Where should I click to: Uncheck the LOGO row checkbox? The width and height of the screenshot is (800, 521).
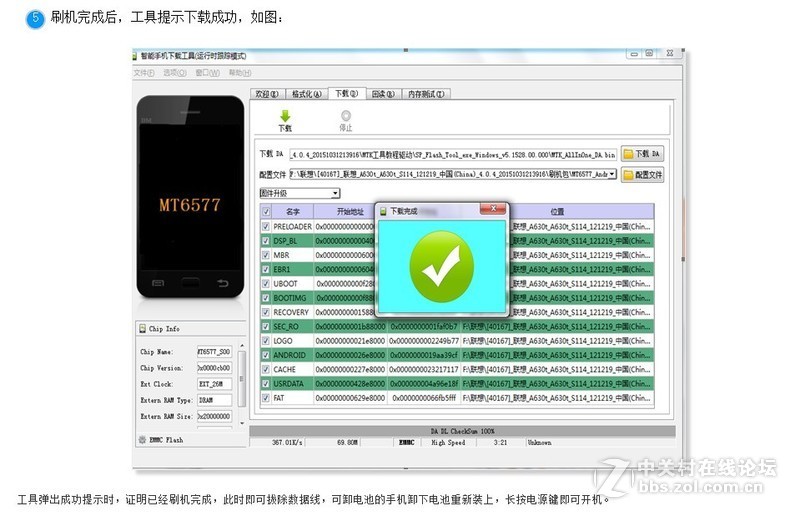click(266, 340)
